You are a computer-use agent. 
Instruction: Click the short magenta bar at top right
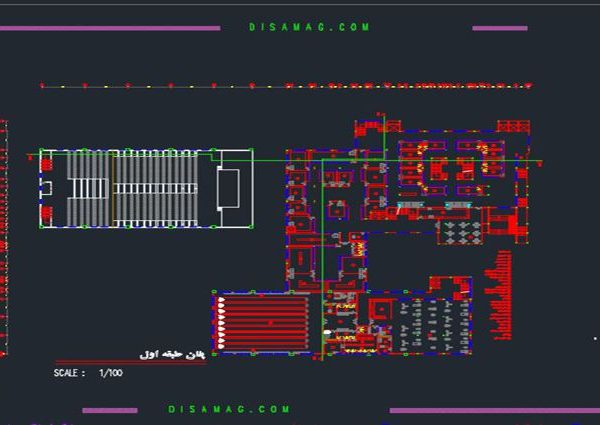pyautogui.click(x=499, y=28)
